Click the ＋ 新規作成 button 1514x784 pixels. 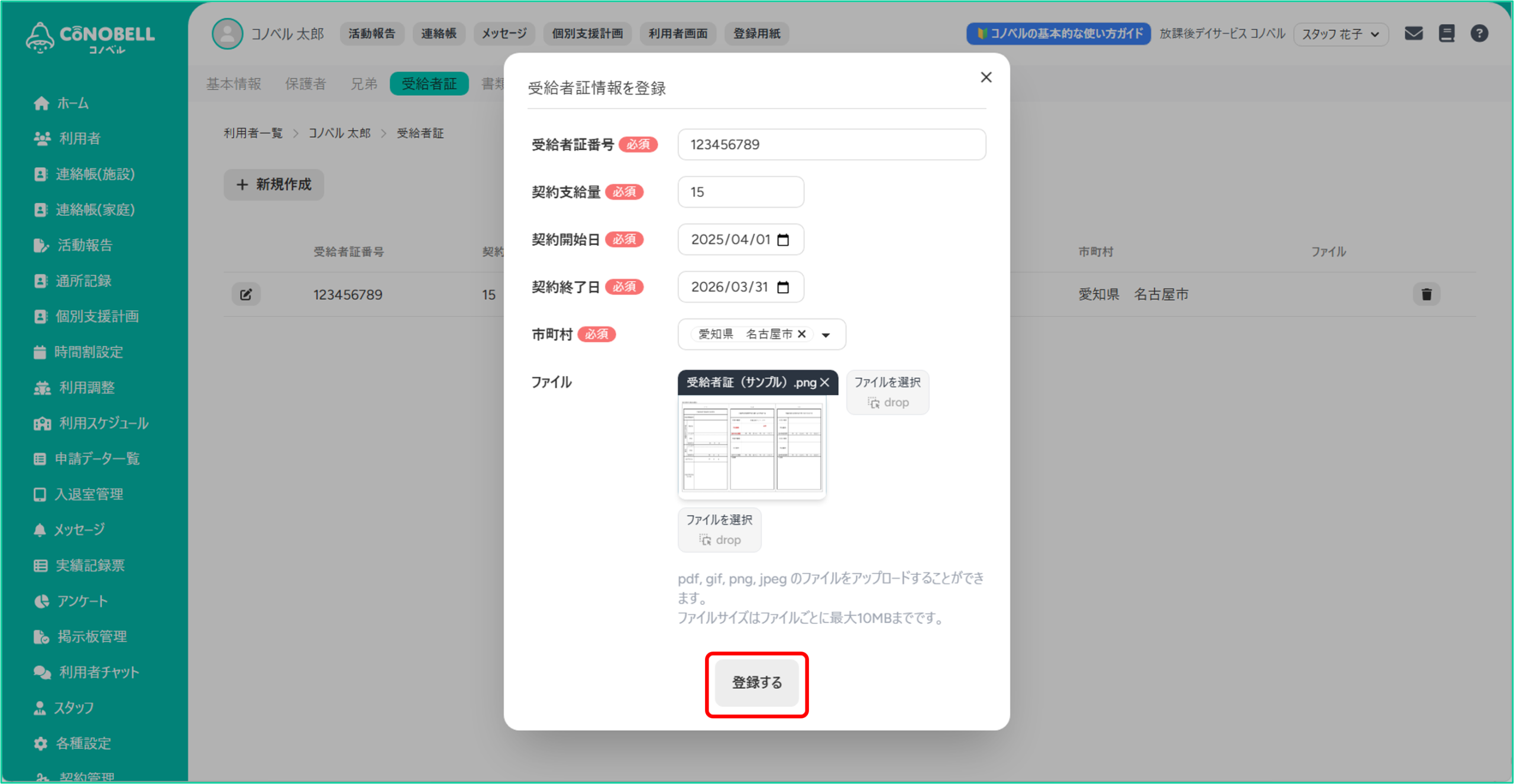point(274,184)
